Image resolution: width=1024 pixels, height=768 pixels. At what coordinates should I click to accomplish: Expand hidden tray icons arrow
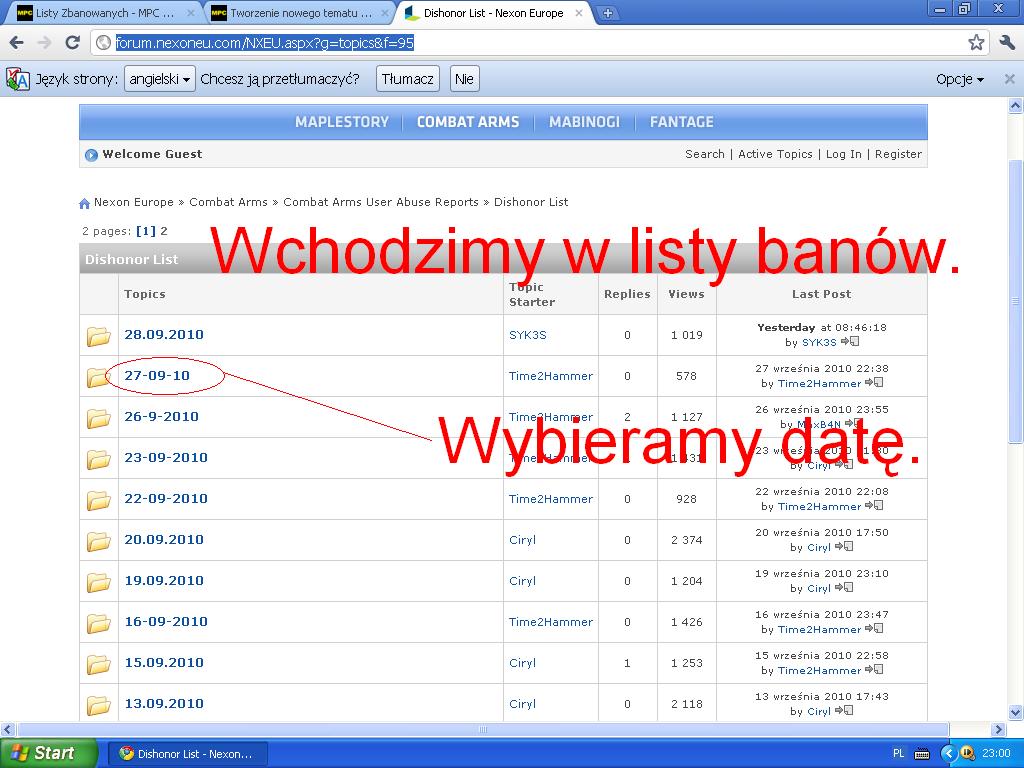pos(948,753)
